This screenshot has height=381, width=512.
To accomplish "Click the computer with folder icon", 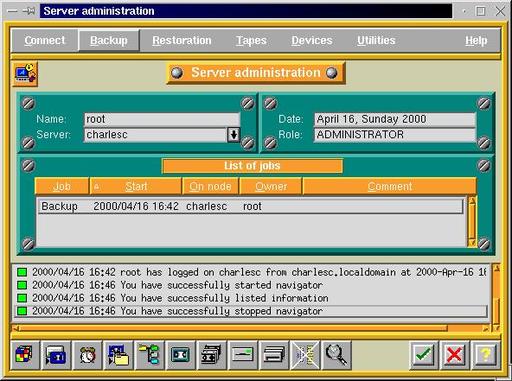I will point(118,355).
